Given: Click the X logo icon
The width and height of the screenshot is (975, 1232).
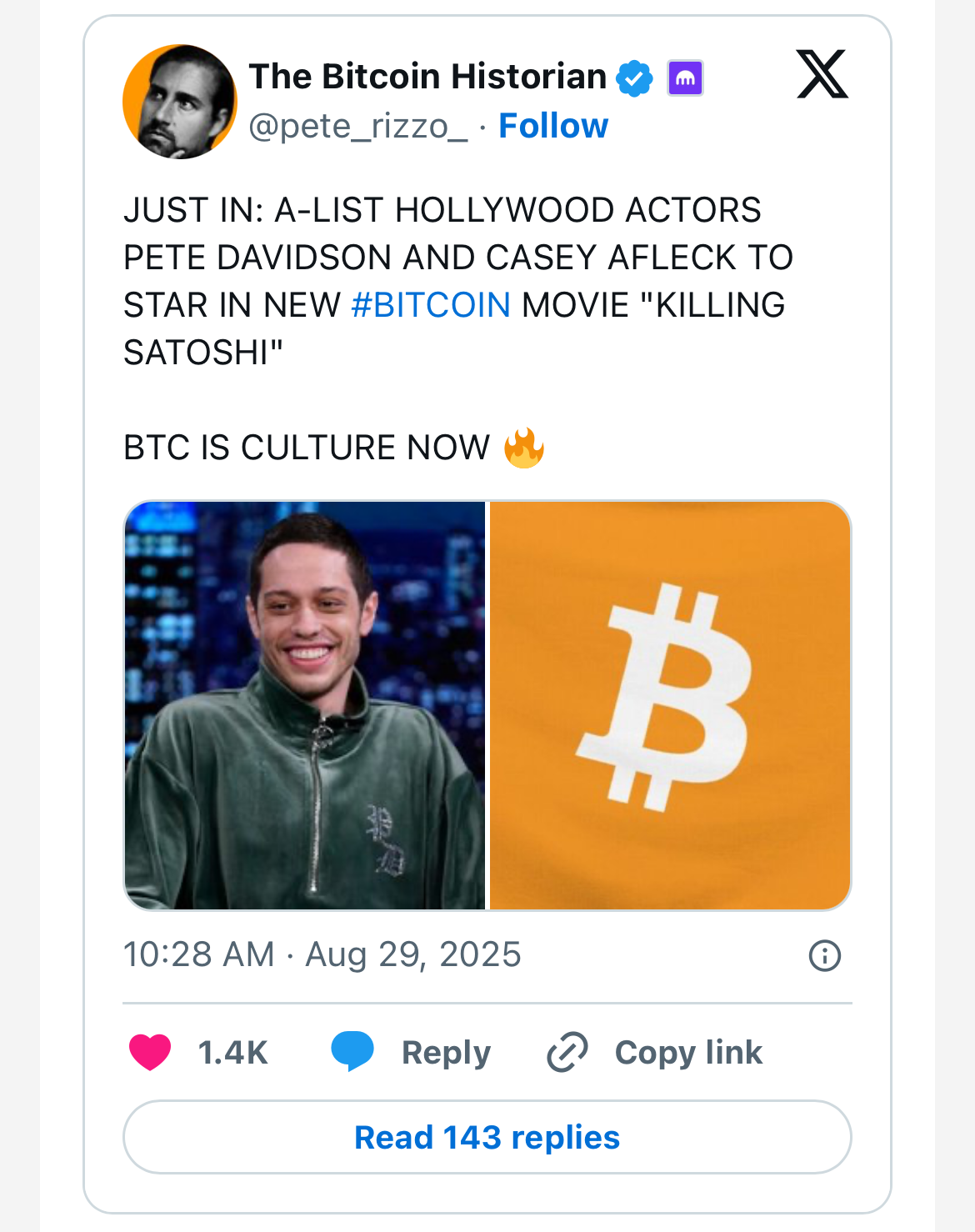Looking at the screenshot, I should click(x=822, y=74).
